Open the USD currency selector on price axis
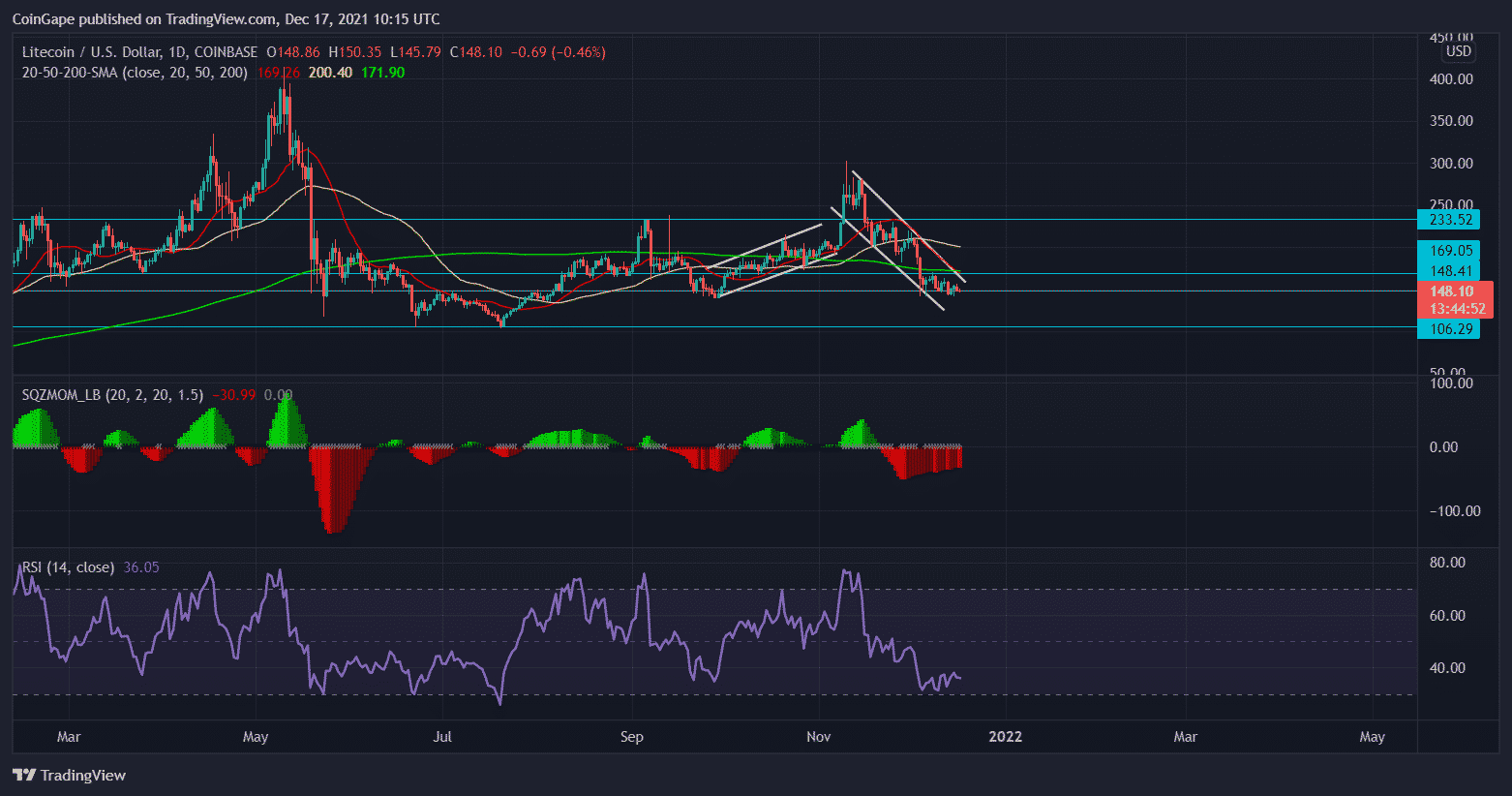 [x=1458, y=51]
